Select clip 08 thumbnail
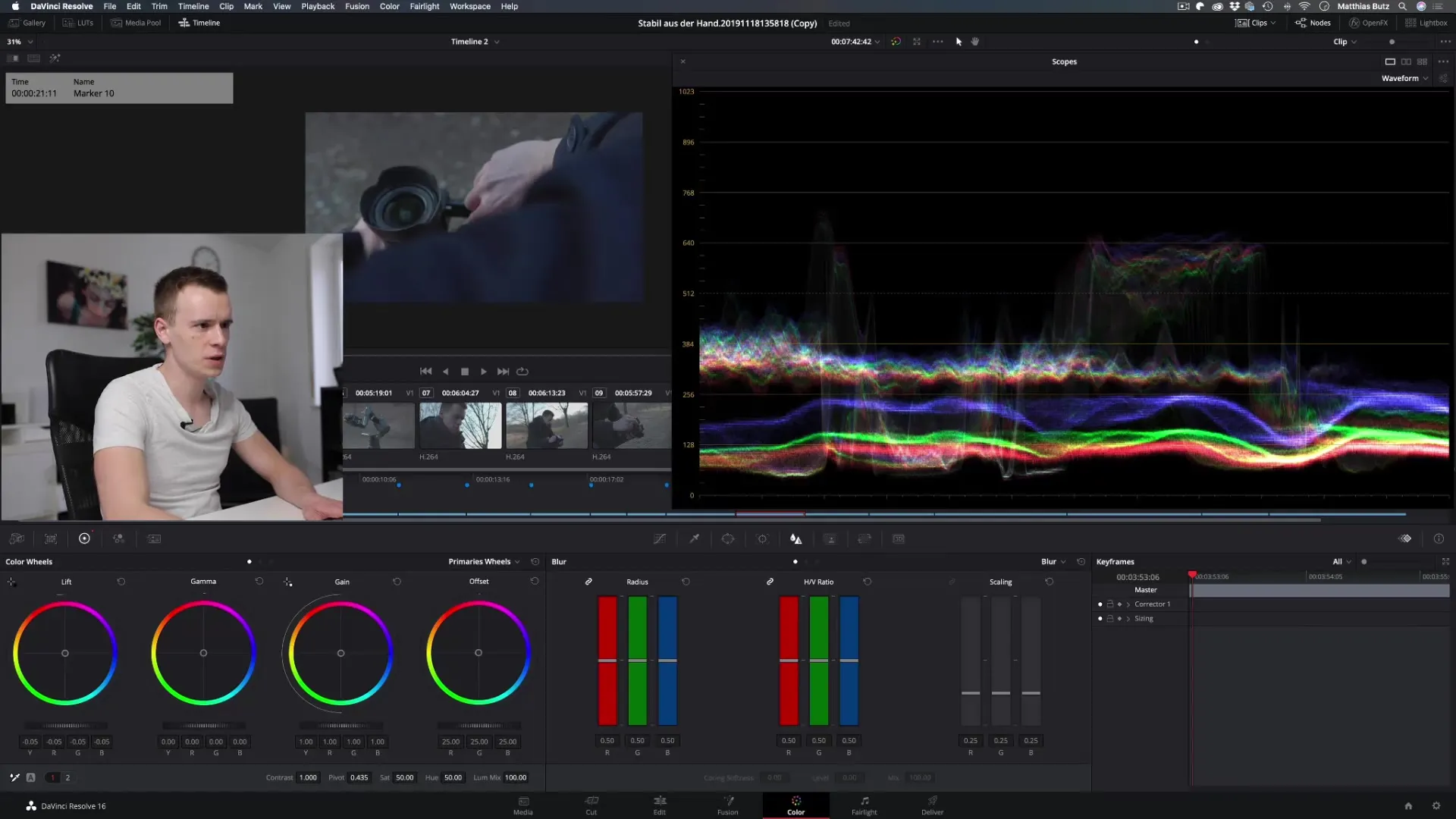Screen dimensions: 1456x819 pos(547,425)
